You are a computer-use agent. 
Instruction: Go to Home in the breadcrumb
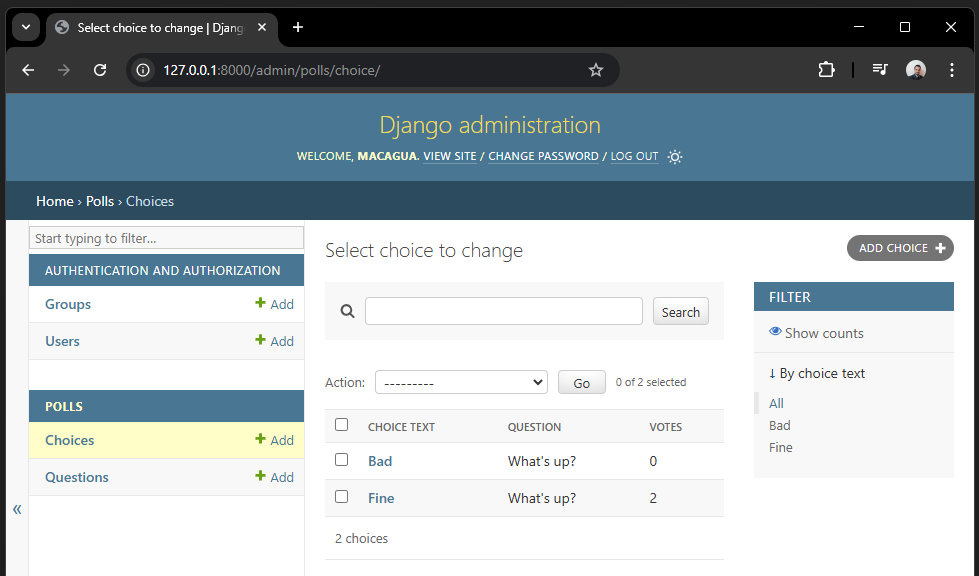click(55, 201)
